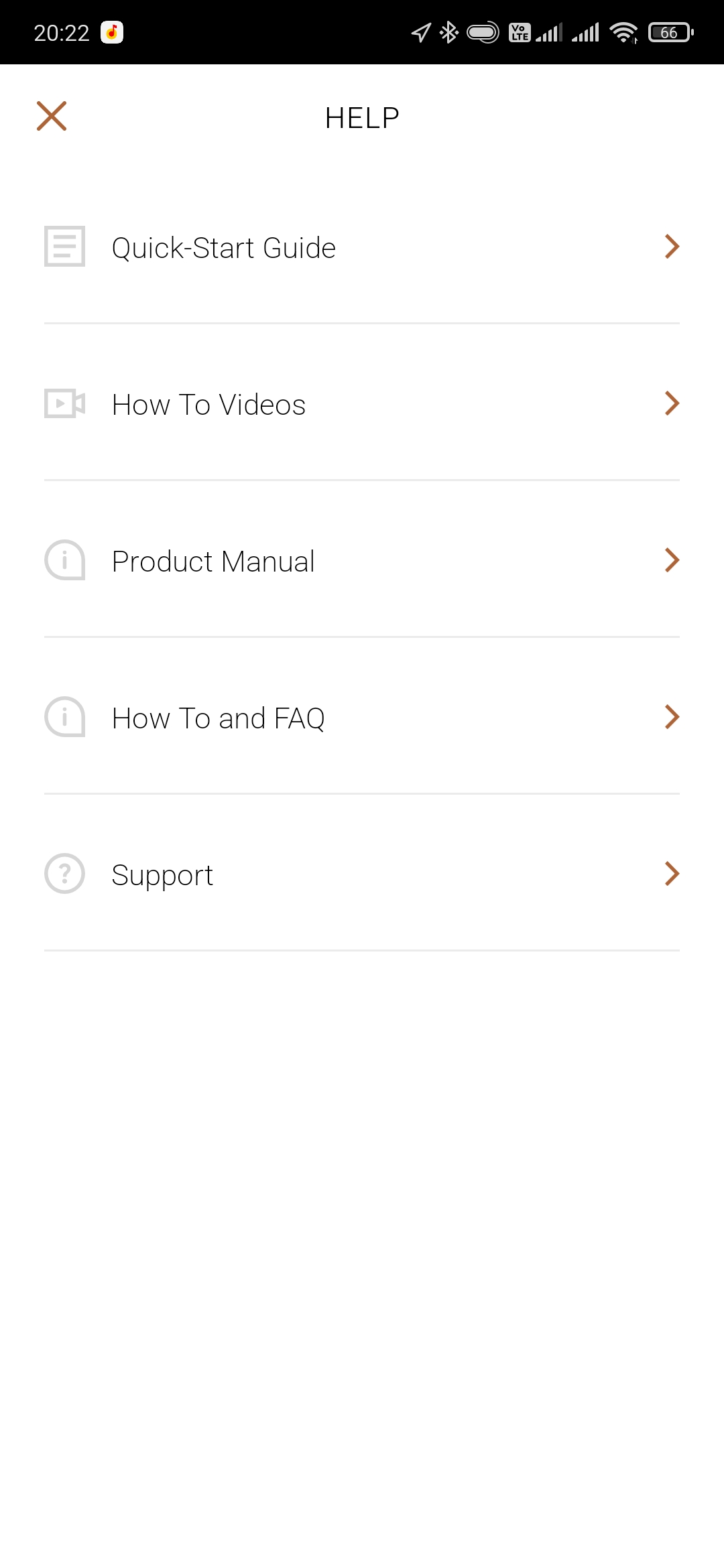This screenshot has width=724, height=1568.
Task: Open the Product Manual text link
Action: 213,562
